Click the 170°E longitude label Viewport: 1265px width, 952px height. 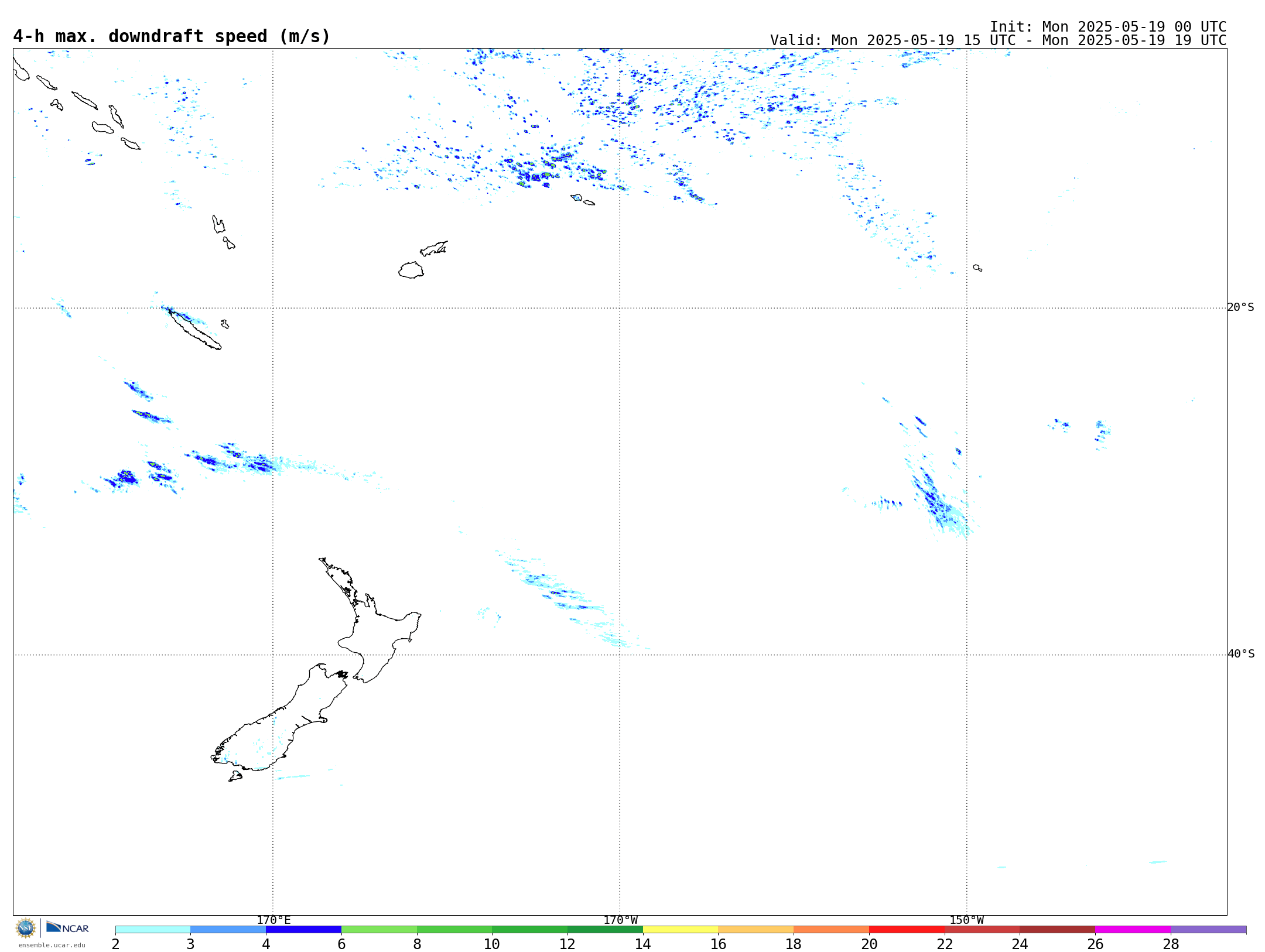pyautogui.click(x=273, y=920)
